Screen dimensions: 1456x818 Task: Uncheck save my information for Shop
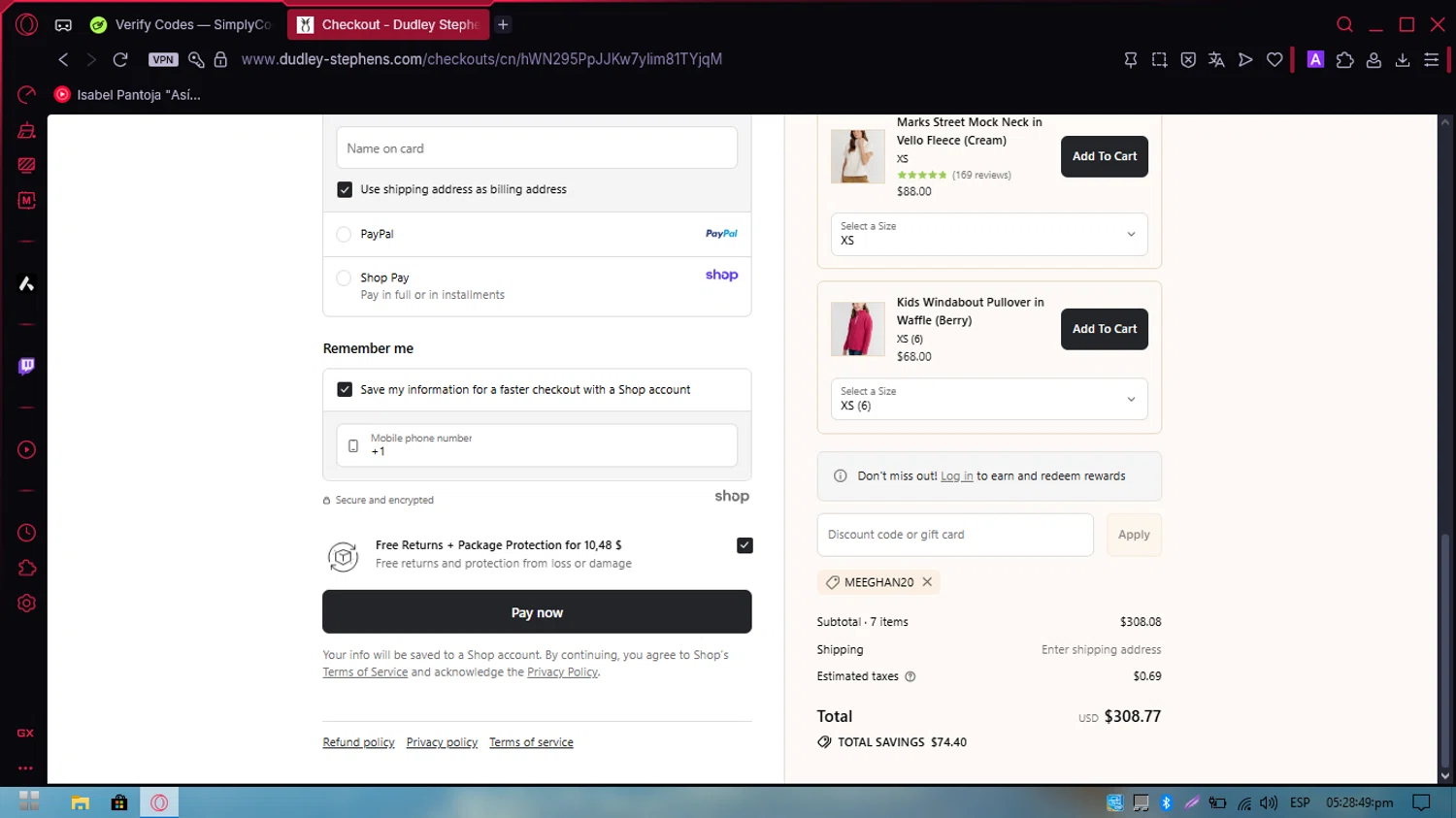point(345,389)
